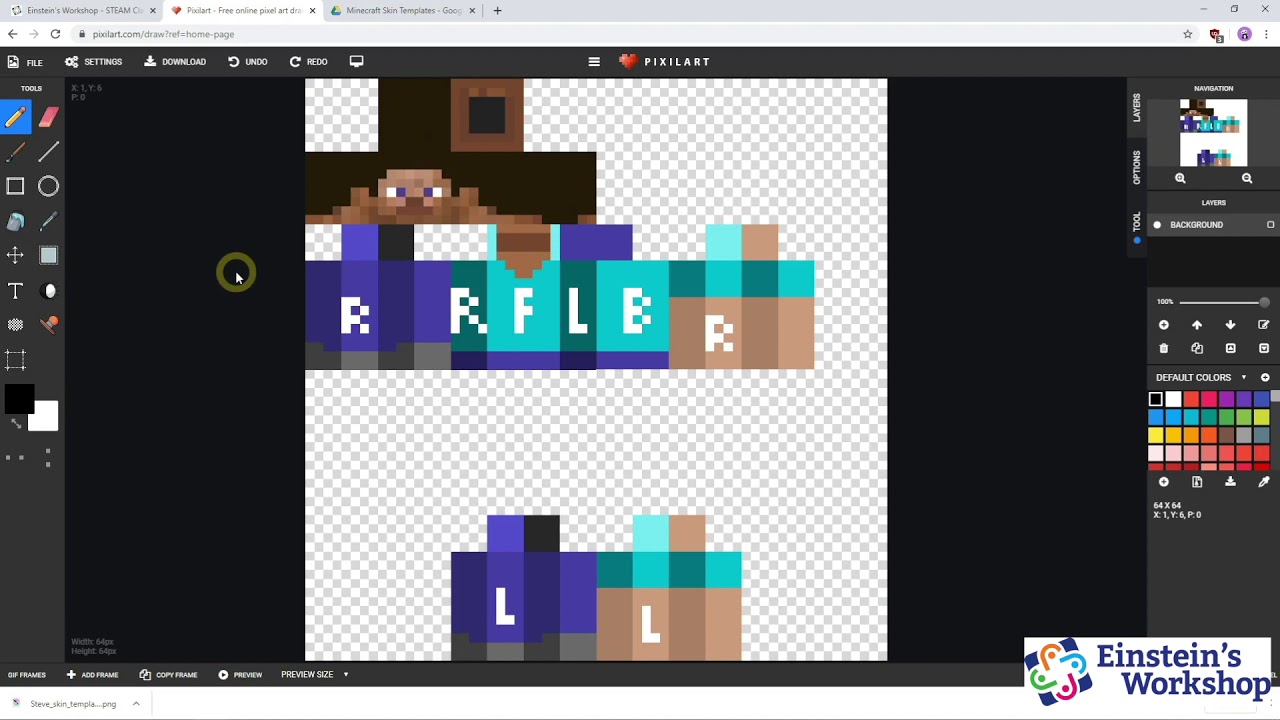Swap primary and secondary colors
Viewport: 1280px width, 720px height.
click(x=16, y=423)
